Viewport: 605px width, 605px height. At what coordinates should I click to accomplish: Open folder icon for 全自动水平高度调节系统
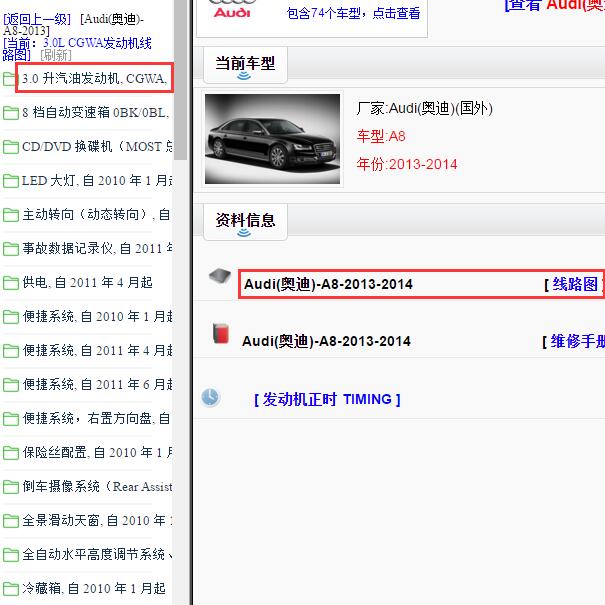[x=10, y=555]
